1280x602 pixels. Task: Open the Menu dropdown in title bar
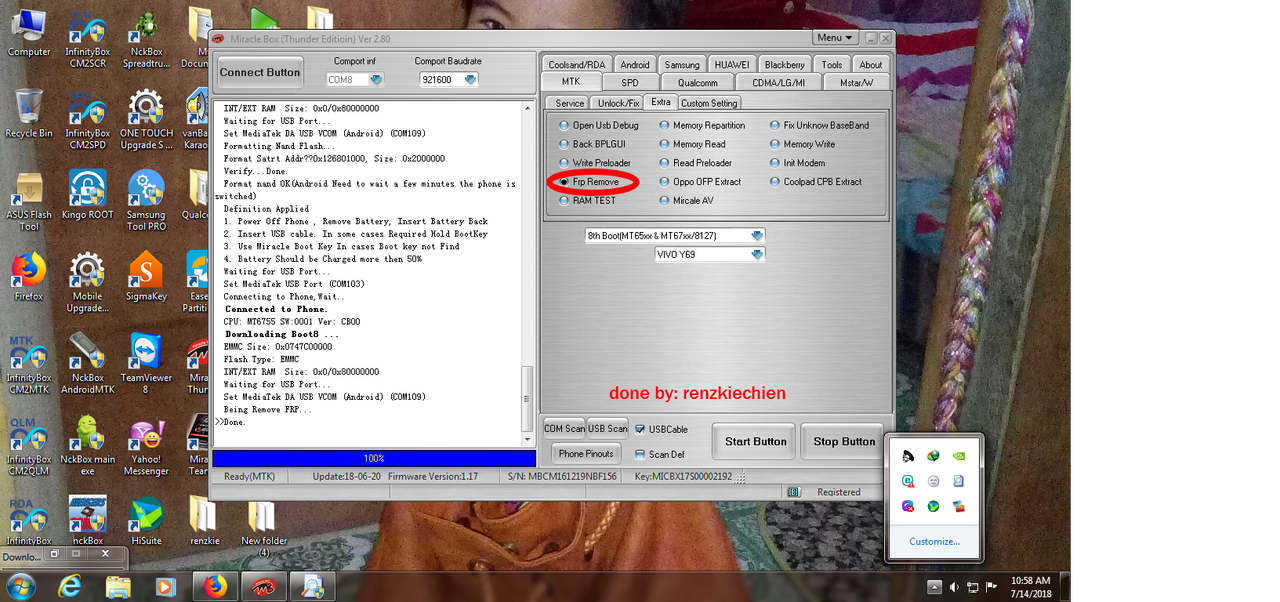835,38
